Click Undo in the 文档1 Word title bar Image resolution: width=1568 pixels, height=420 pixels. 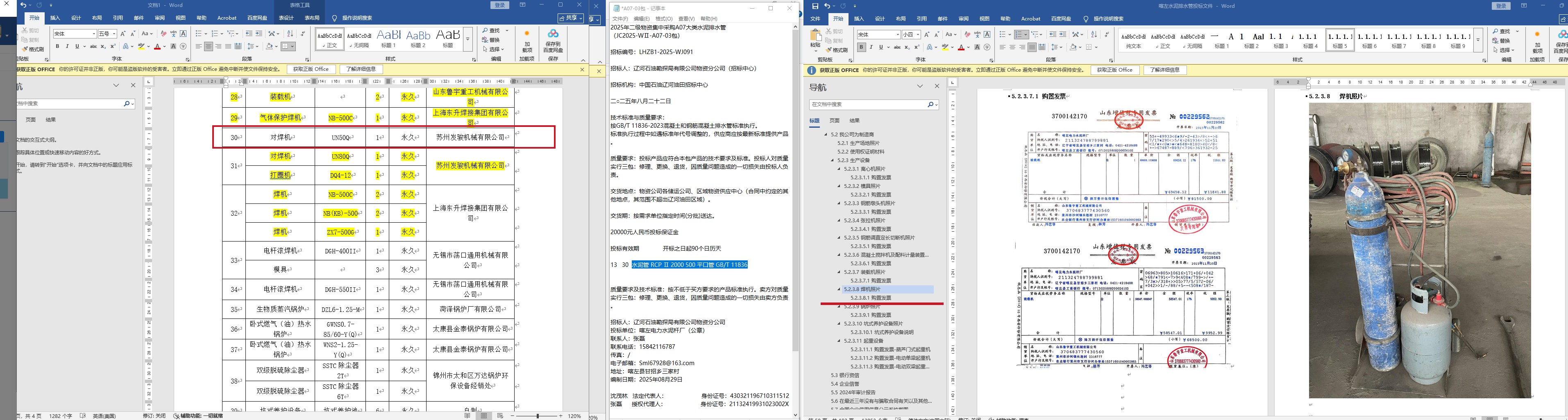pyautogui.click(x=23, y=5)
